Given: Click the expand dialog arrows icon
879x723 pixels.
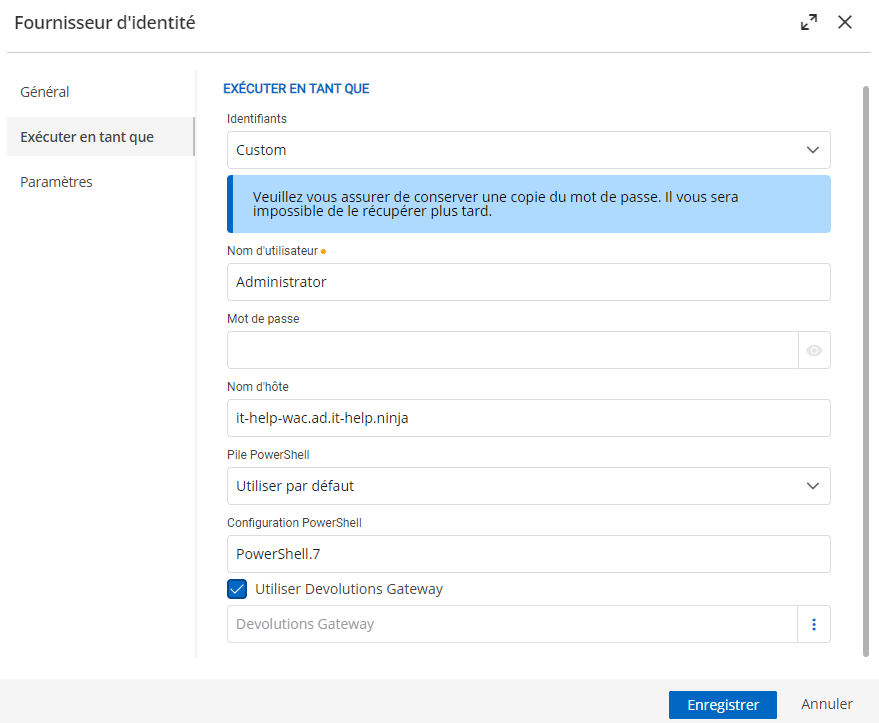Looking at the screenshot, I should coord(808,21).
